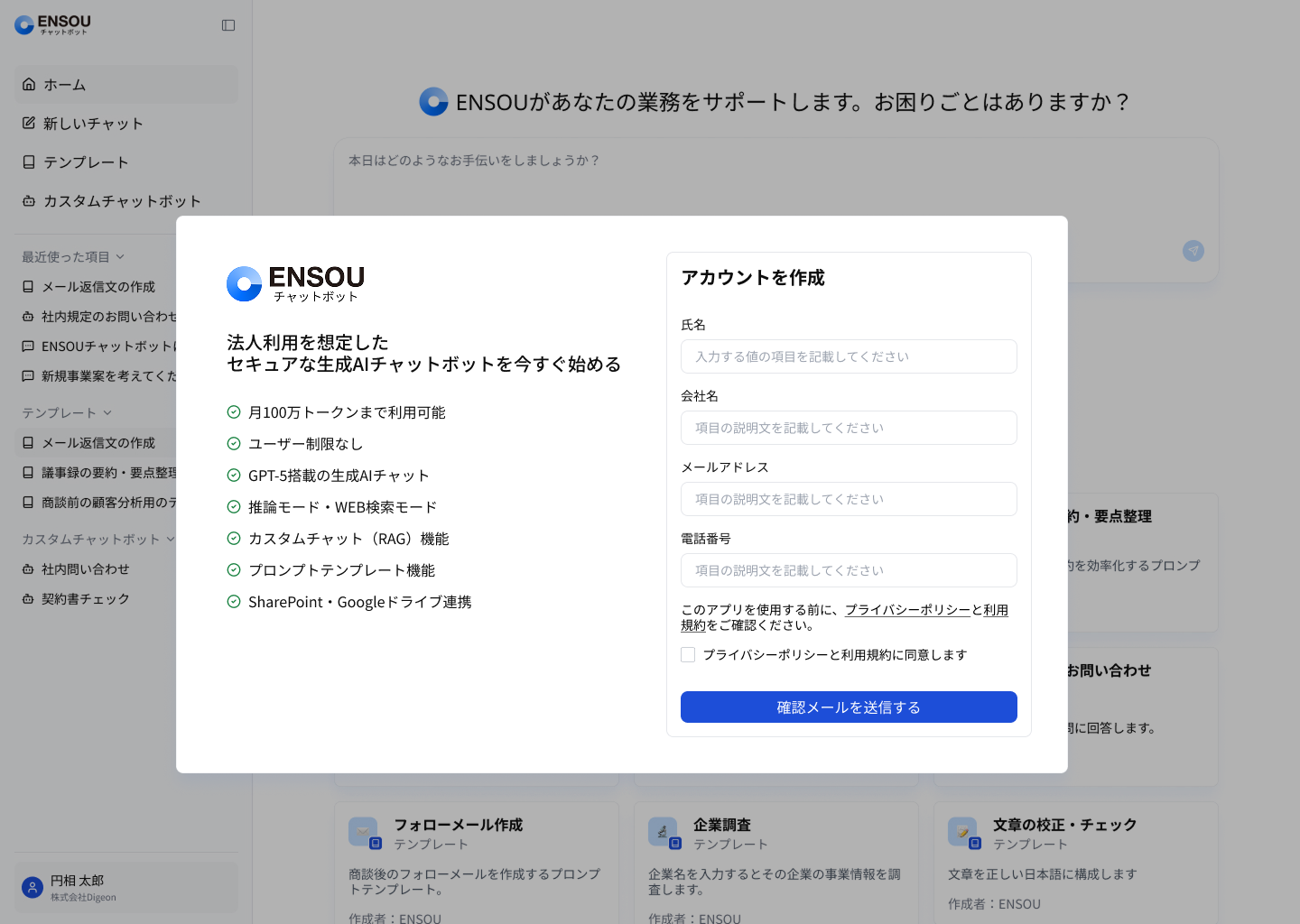This screenshot has height=924, width=1300.
Task: Click the icon of メール返信文の作成 under 最近使った項目
Action: coord(28,286)
